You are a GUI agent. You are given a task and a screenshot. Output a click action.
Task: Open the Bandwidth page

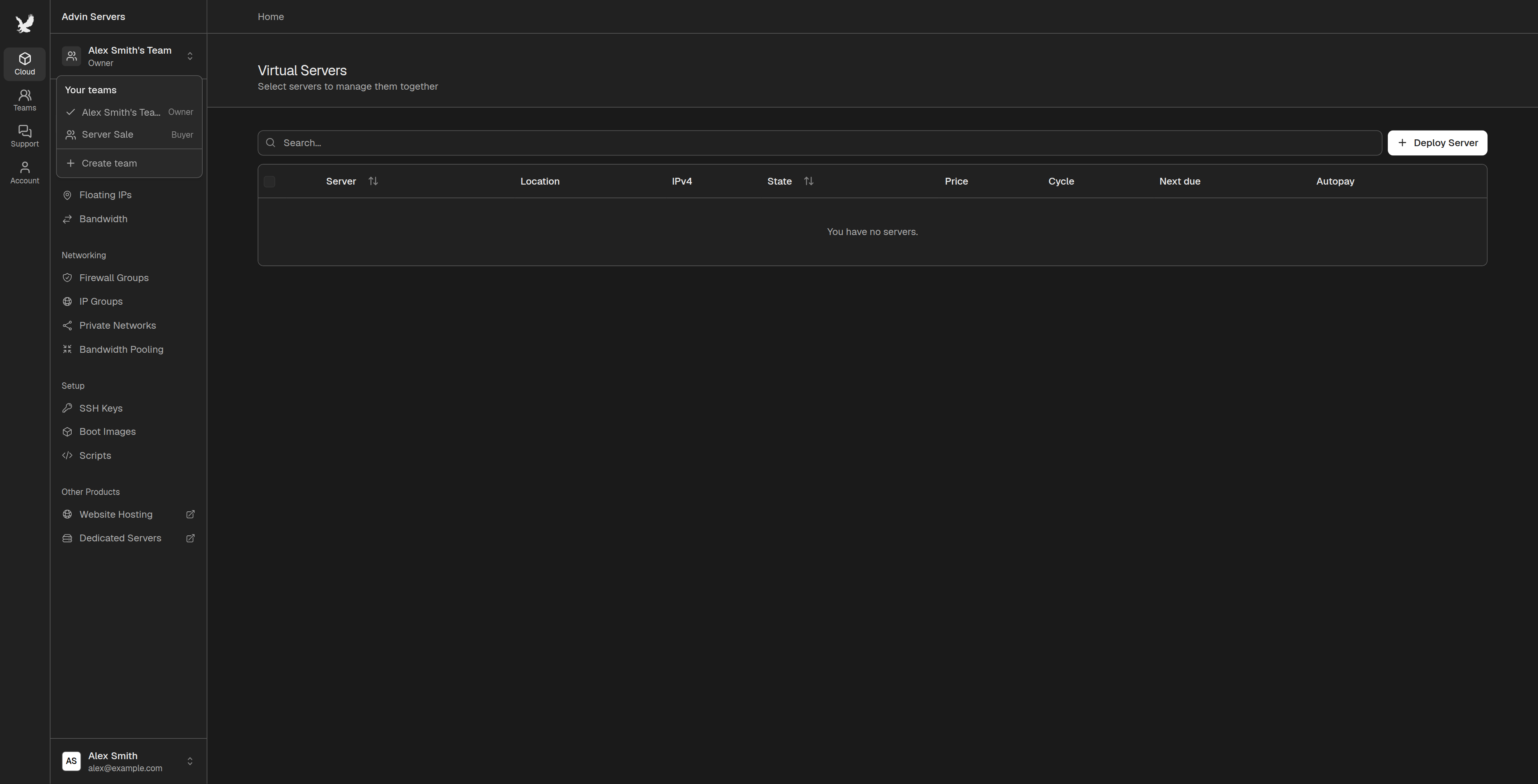coord(128,219)
